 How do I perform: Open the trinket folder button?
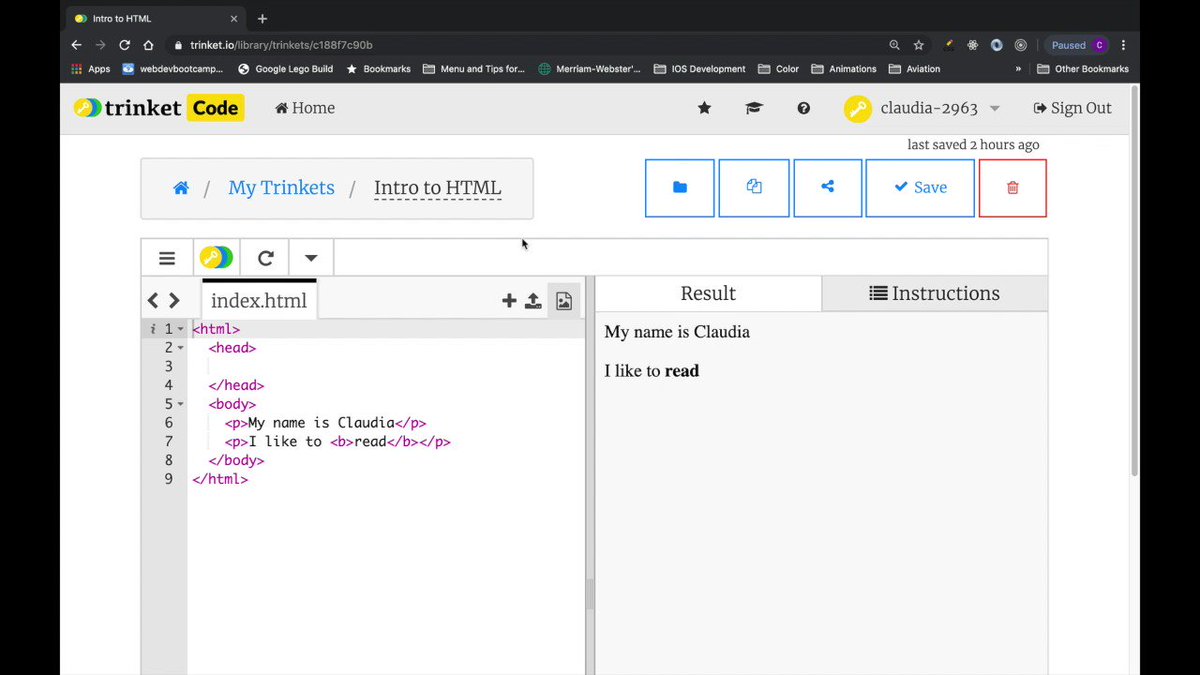[680, 188]
